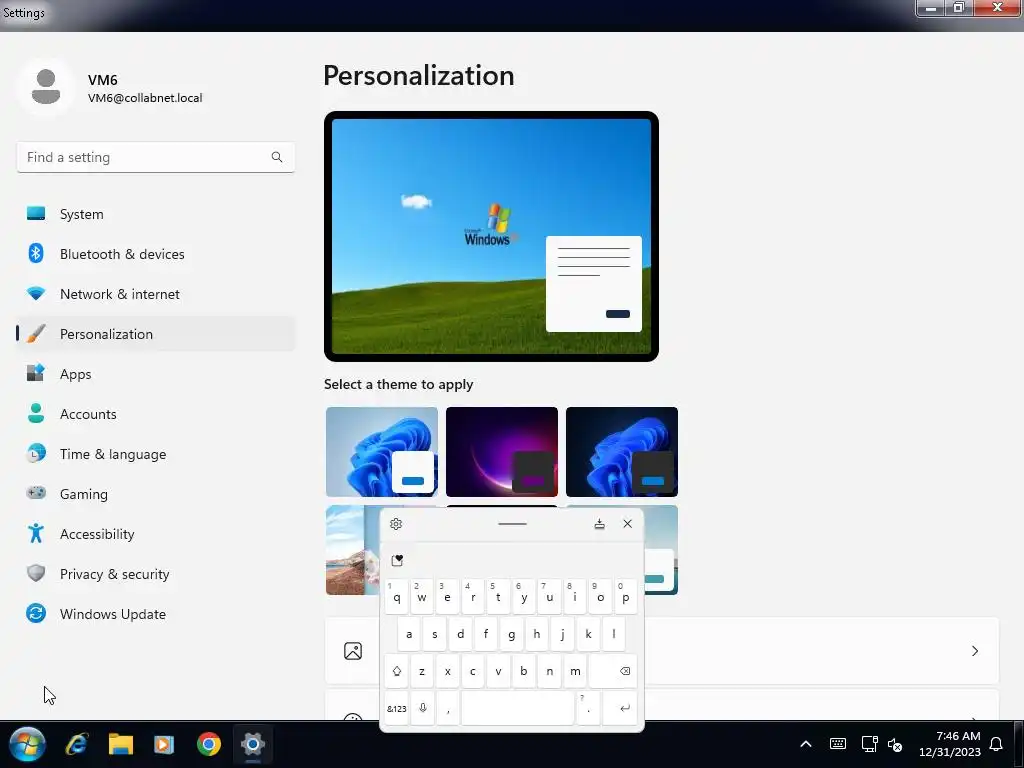Apply the beach landscape theme

point(353,550)
